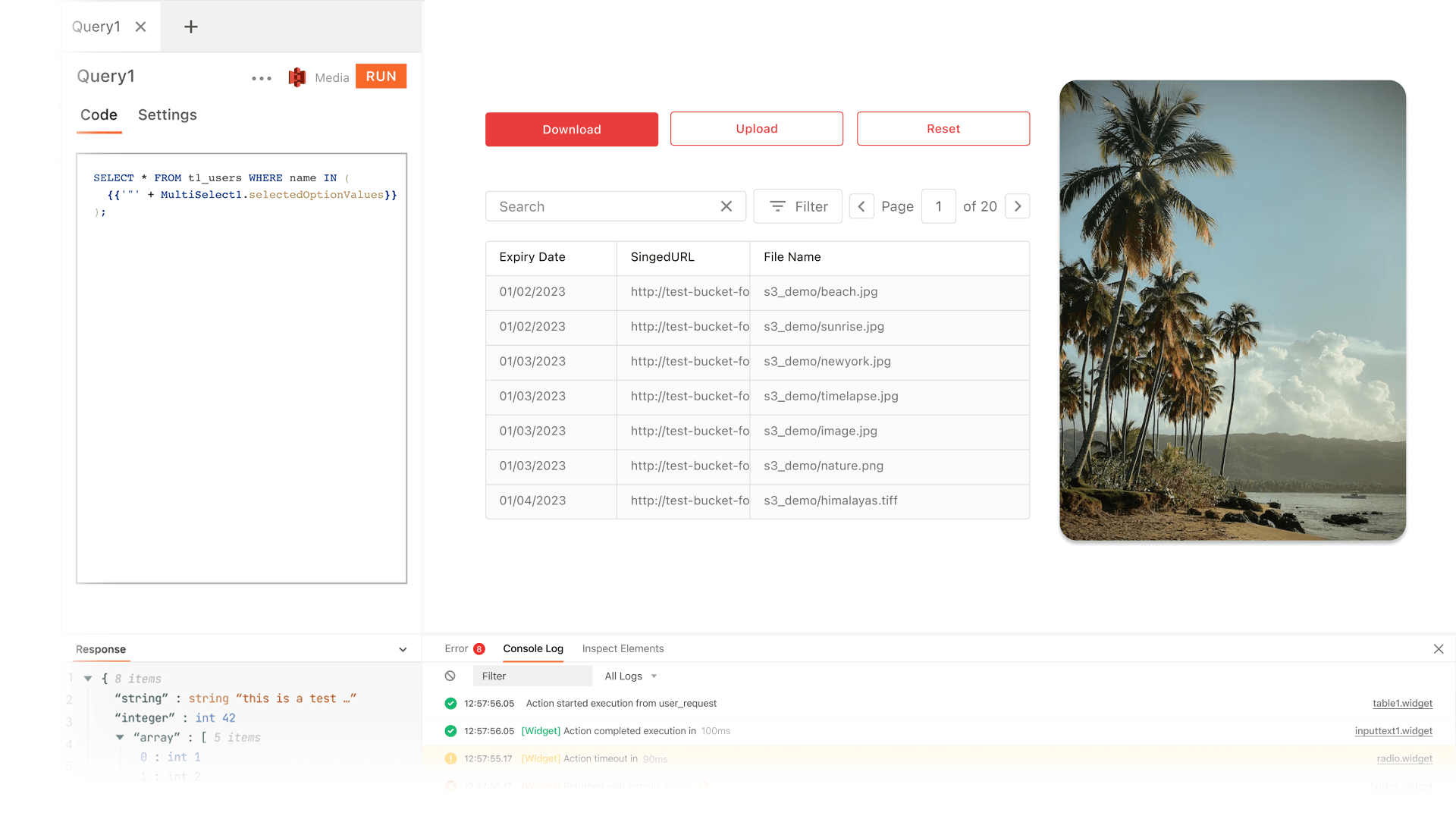This screenshot has height=819, width=1456.
Task: Collapse the array node in the response
Action: 119,737
